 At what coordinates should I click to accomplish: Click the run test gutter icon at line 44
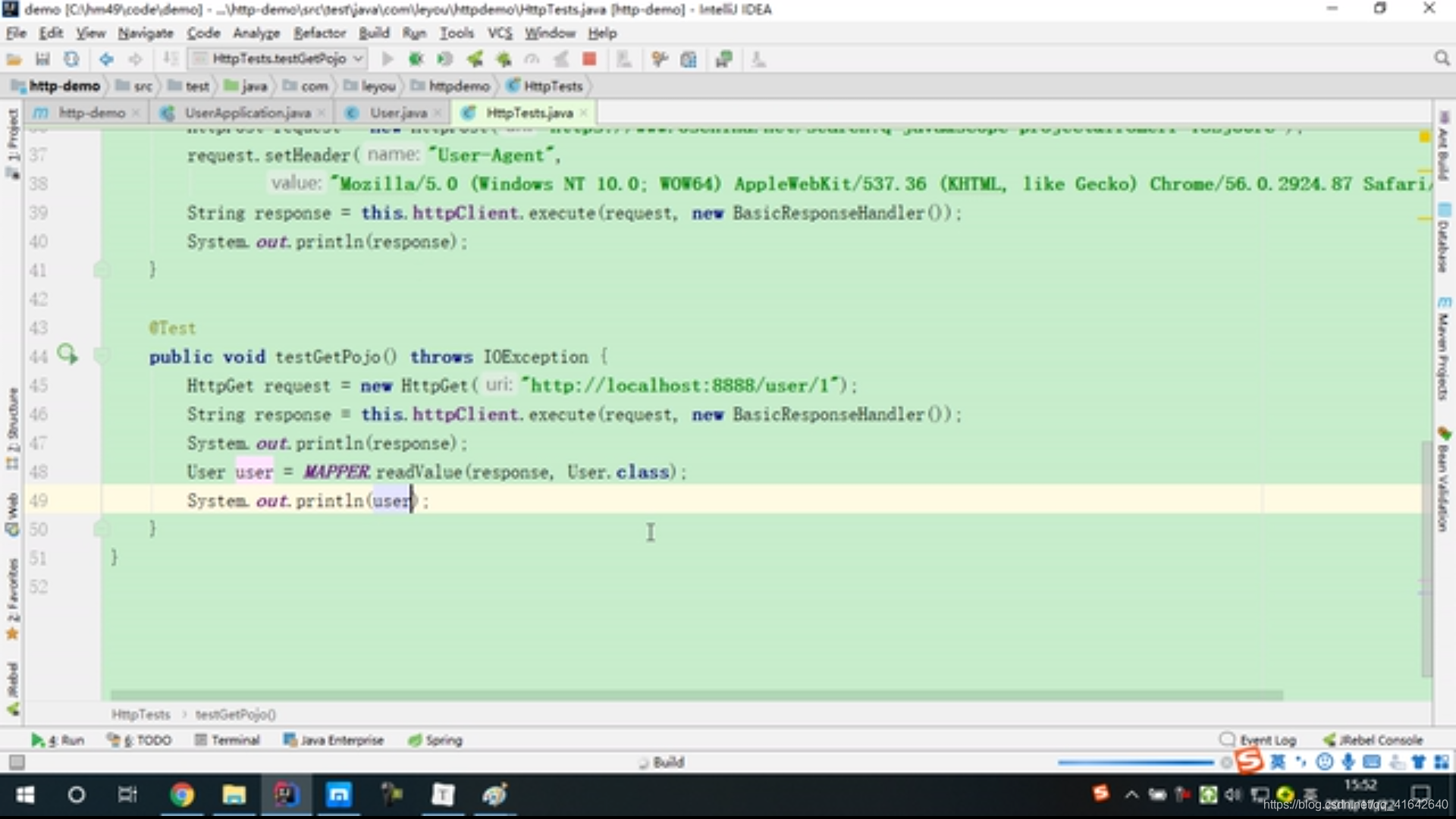pyautogui.click(x=67, y=354)
